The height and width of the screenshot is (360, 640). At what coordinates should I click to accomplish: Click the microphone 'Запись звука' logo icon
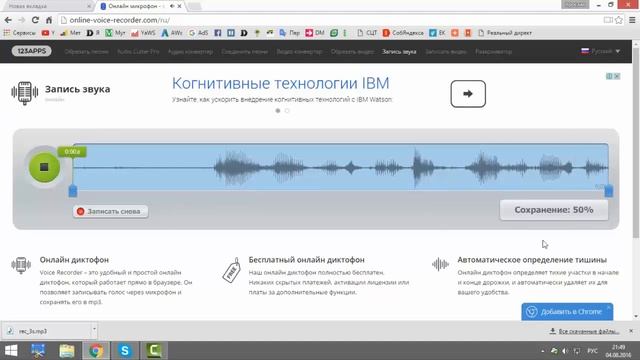pos(24,93)
